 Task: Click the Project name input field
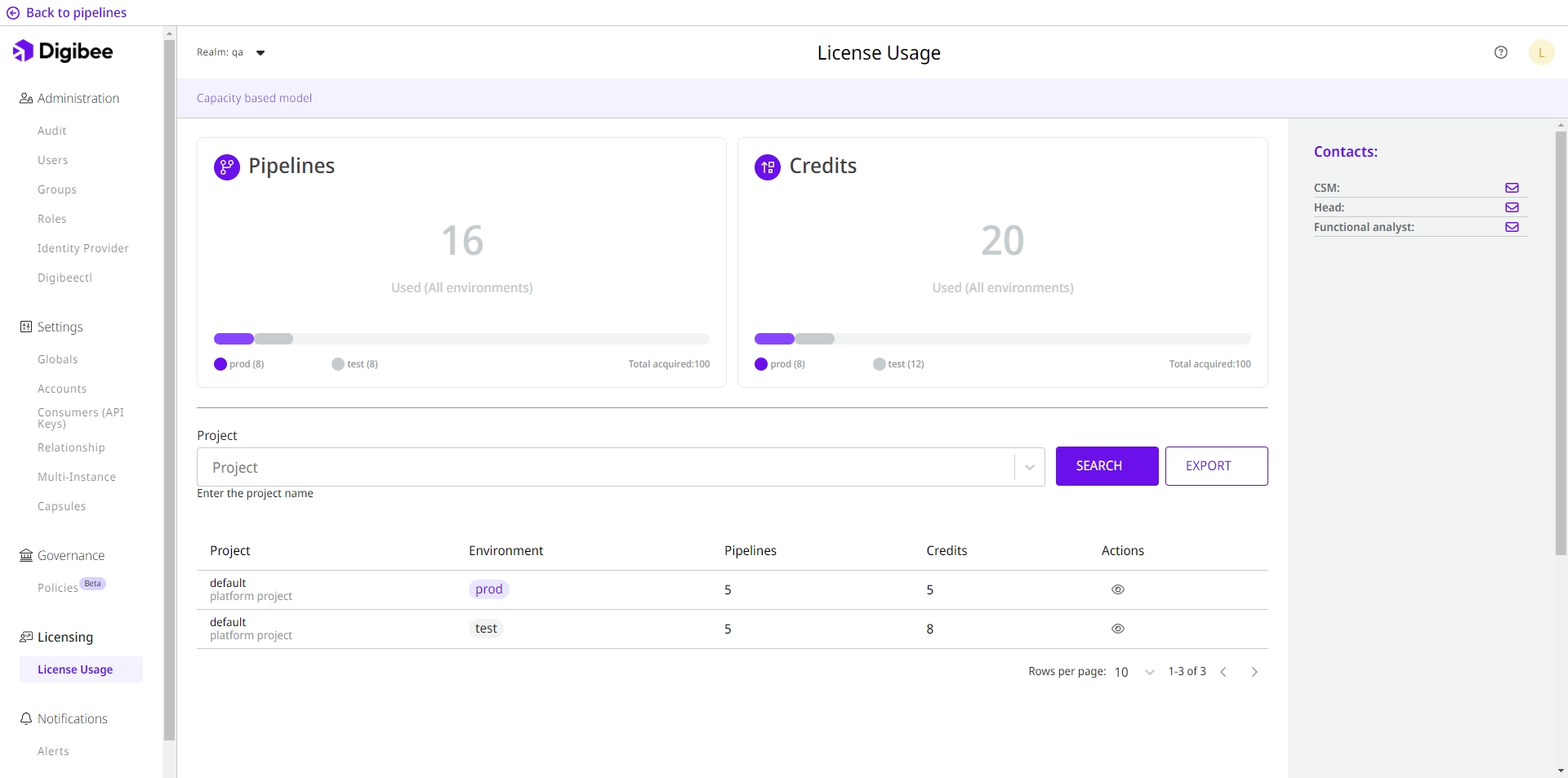(x=604, y=467)
